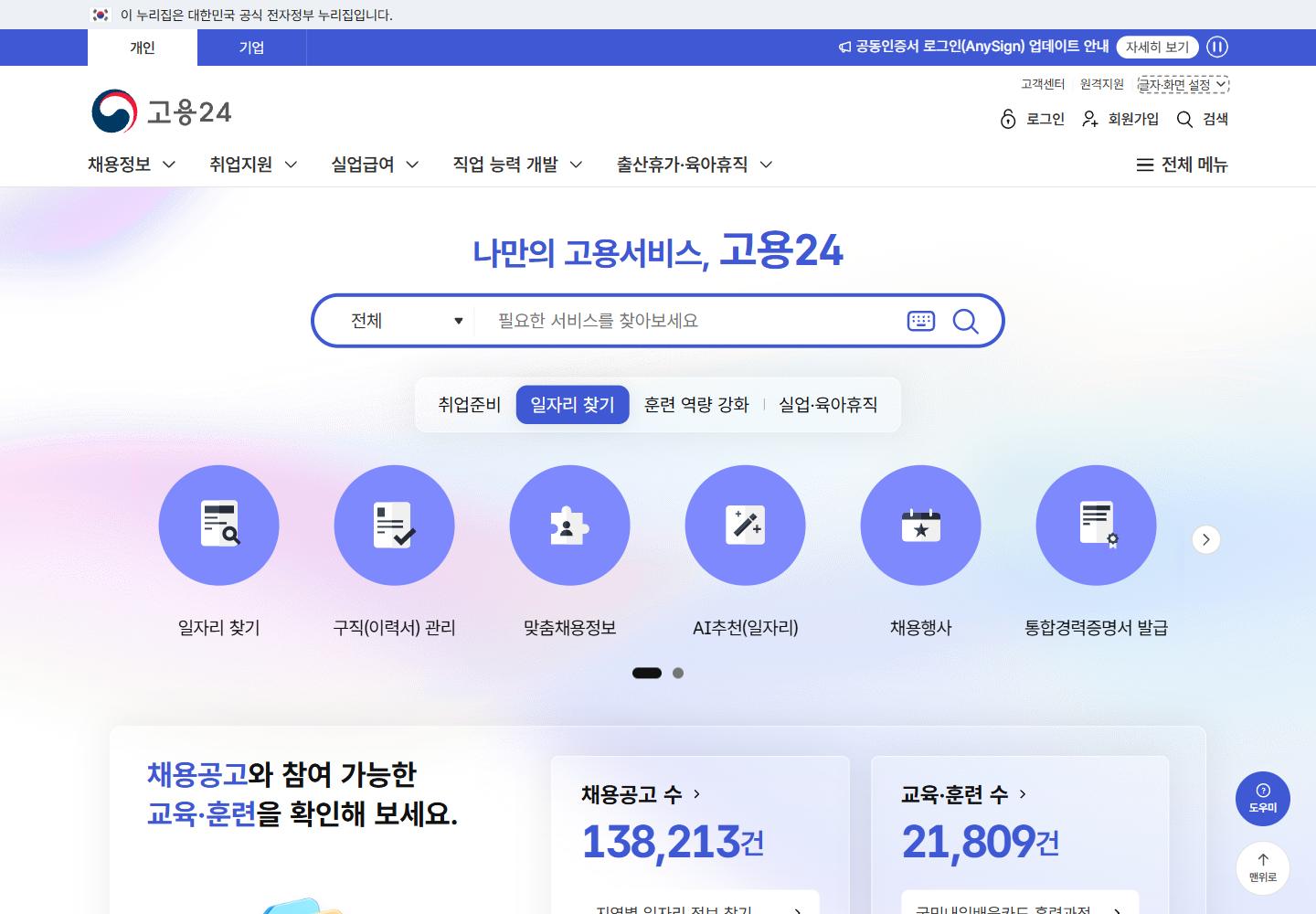1316x914 pixels.
Task: Click the arrow next to 채용공고 수
Action: pyautogui.click(x=697, y=794)
